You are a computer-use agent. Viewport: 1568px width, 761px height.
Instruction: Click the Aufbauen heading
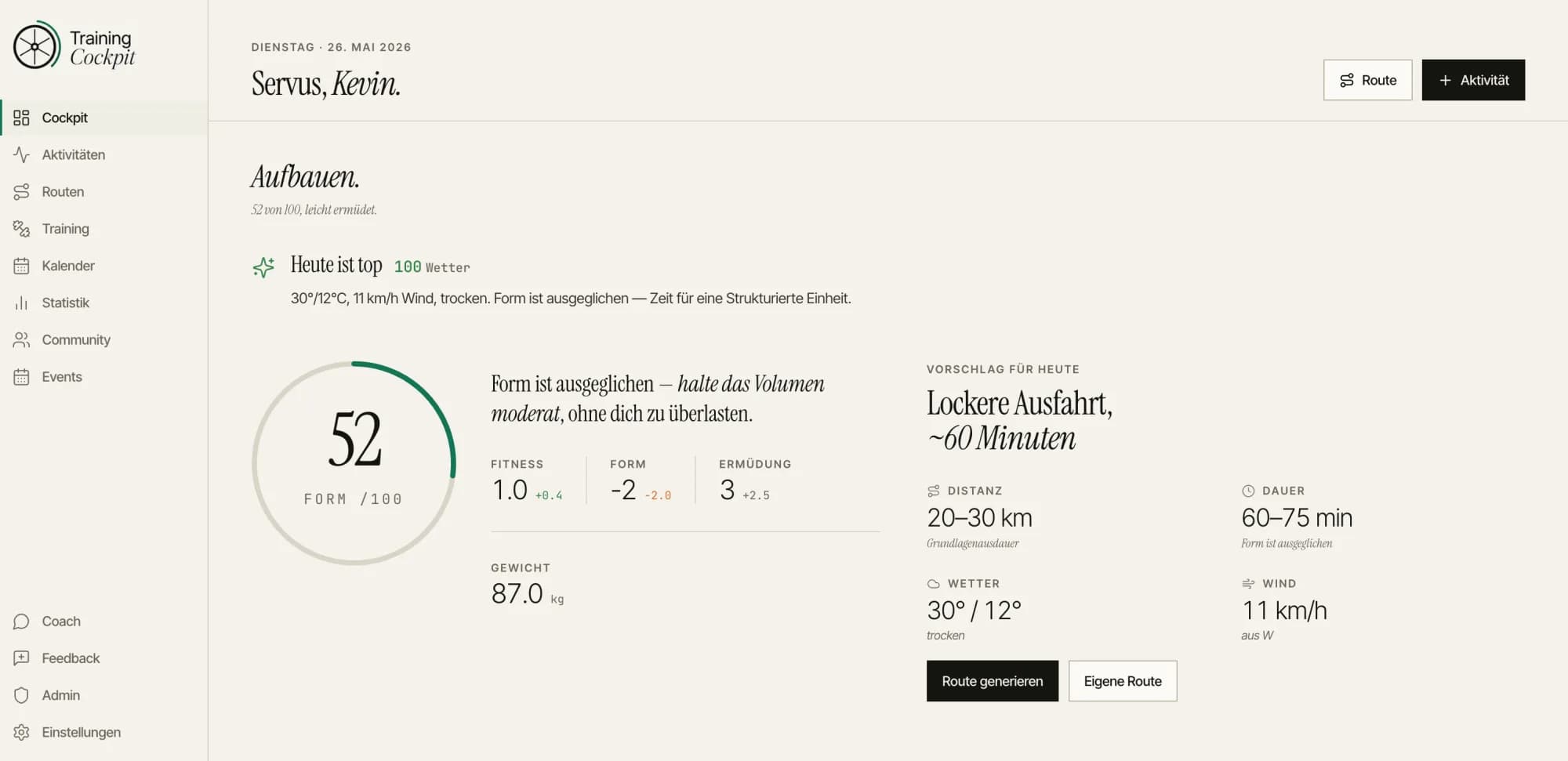(x=305, y=177)
